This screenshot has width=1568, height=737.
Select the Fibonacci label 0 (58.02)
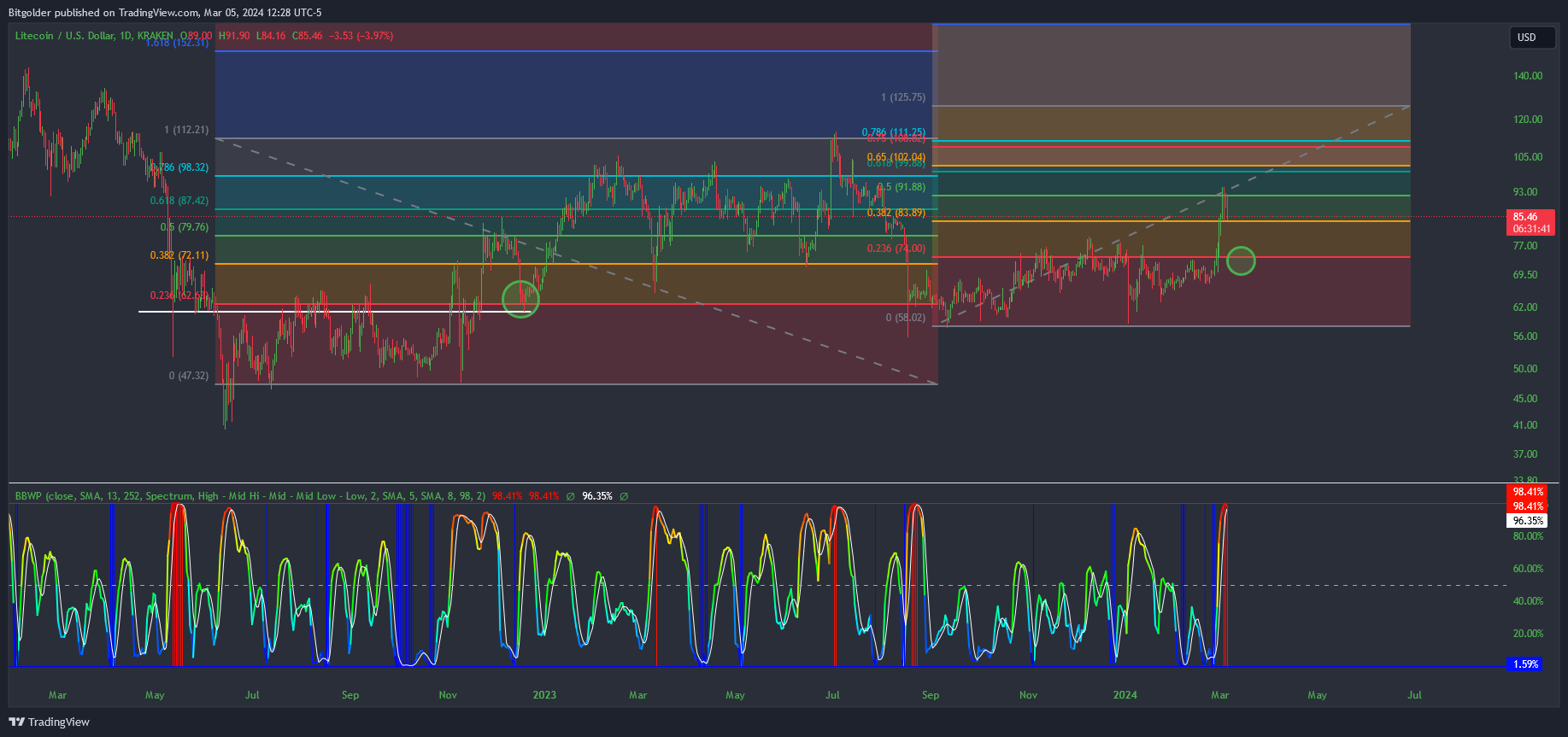click(x=906, y=318)
